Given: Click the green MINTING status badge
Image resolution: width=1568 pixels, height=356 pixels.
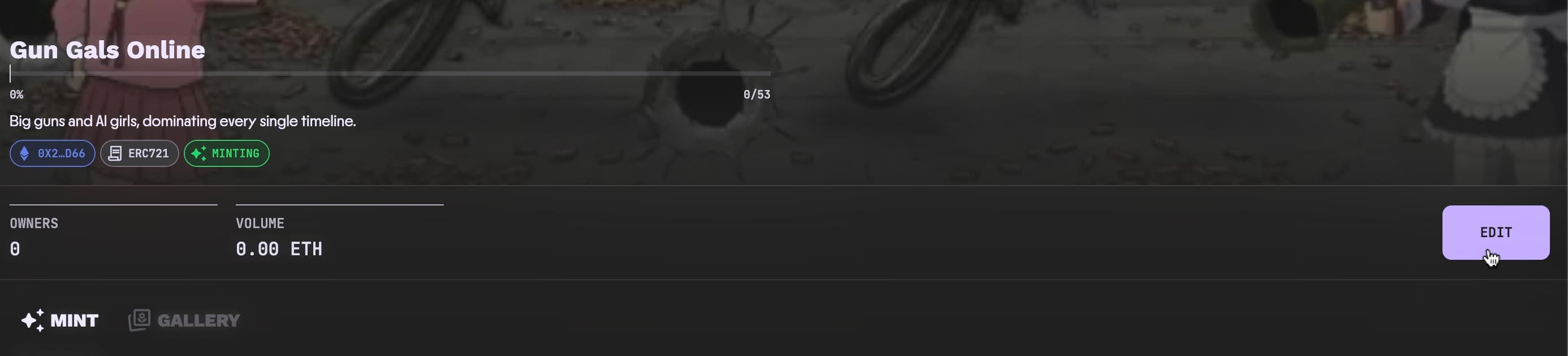Looking at the screenshot, I should tap(226, 153).
